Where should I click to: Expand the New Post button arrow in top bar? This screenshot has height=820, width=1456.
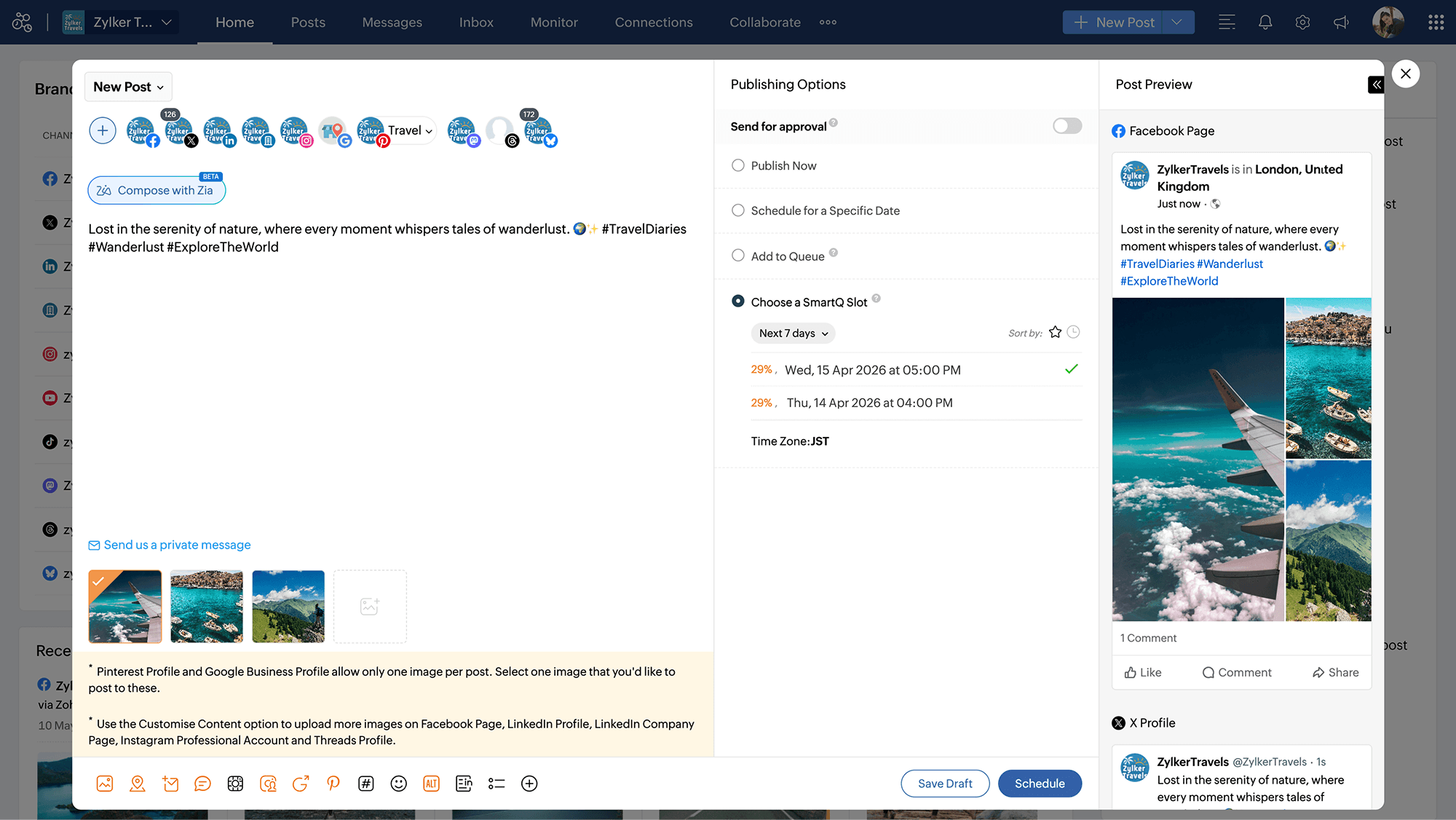coord(1177,23)
